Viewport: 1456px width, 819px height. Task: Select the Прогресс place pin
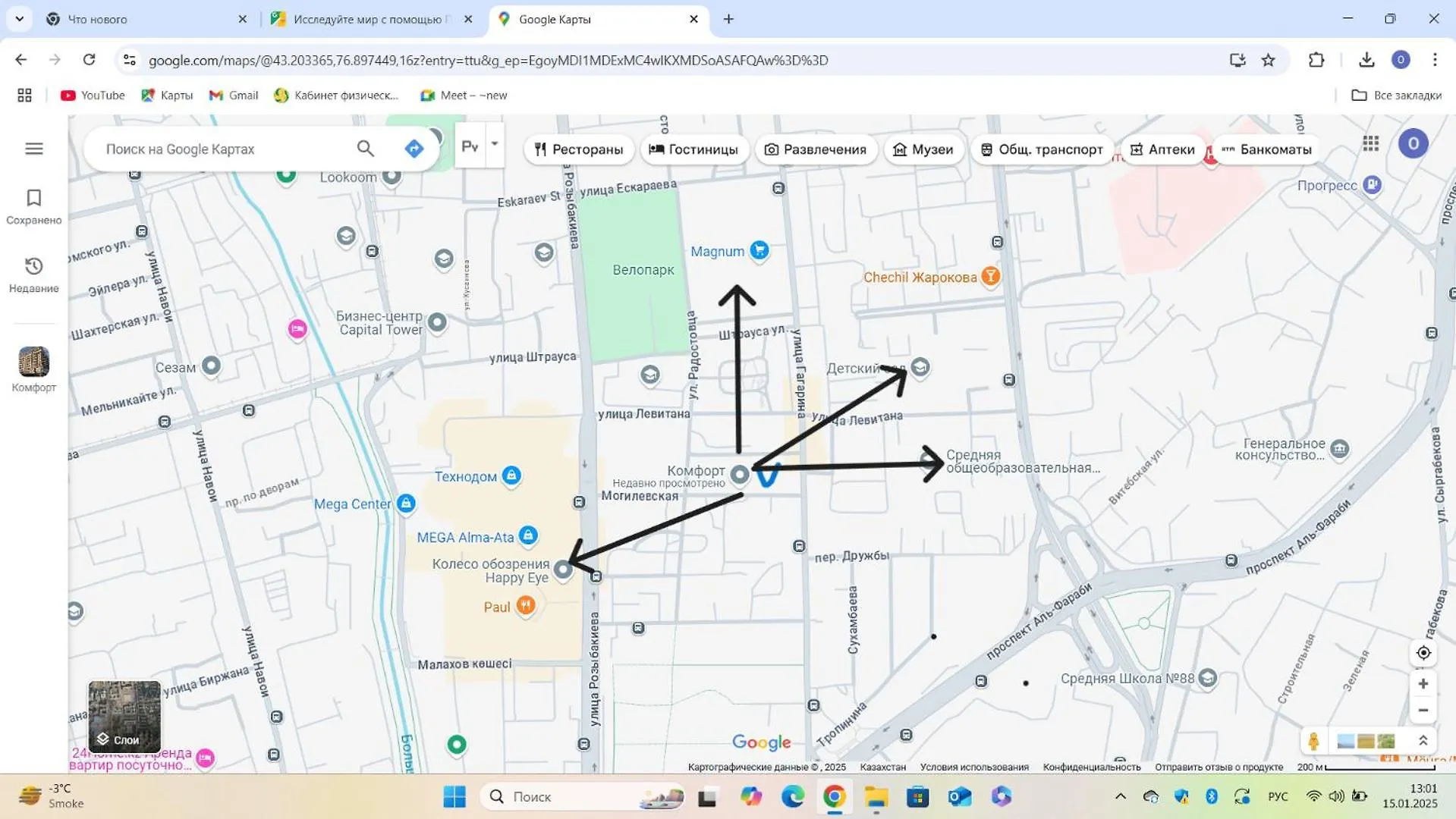click(1372, 184)
